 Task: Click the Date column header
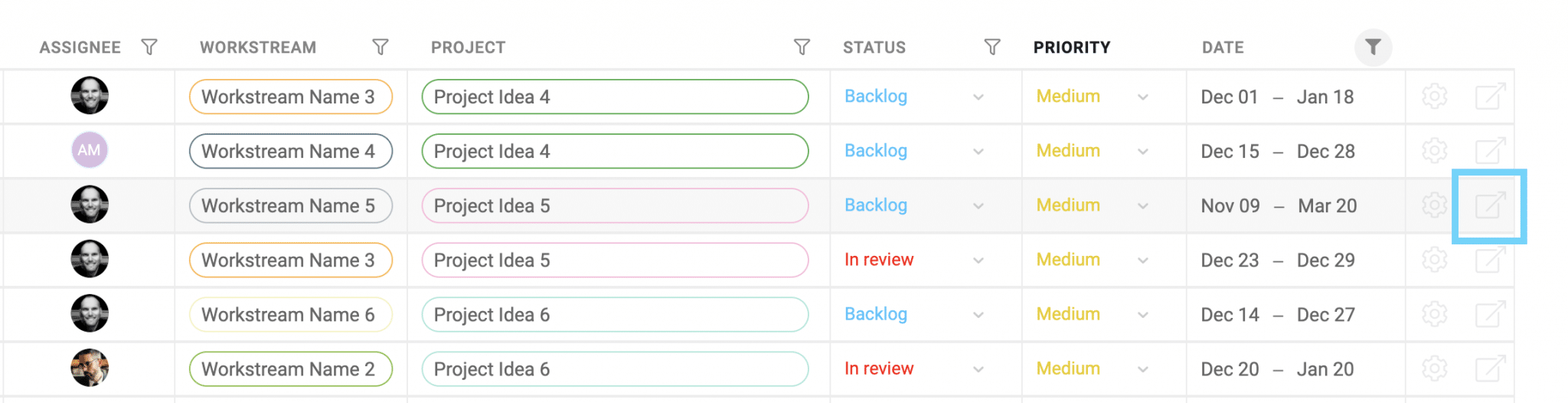[1223, 48]
